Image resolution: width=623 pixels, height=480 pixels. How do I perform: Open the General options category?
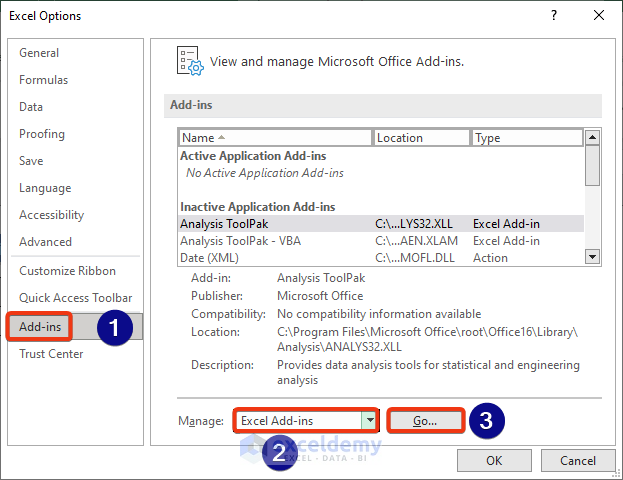pyautogui.click(x=39, y=53)
